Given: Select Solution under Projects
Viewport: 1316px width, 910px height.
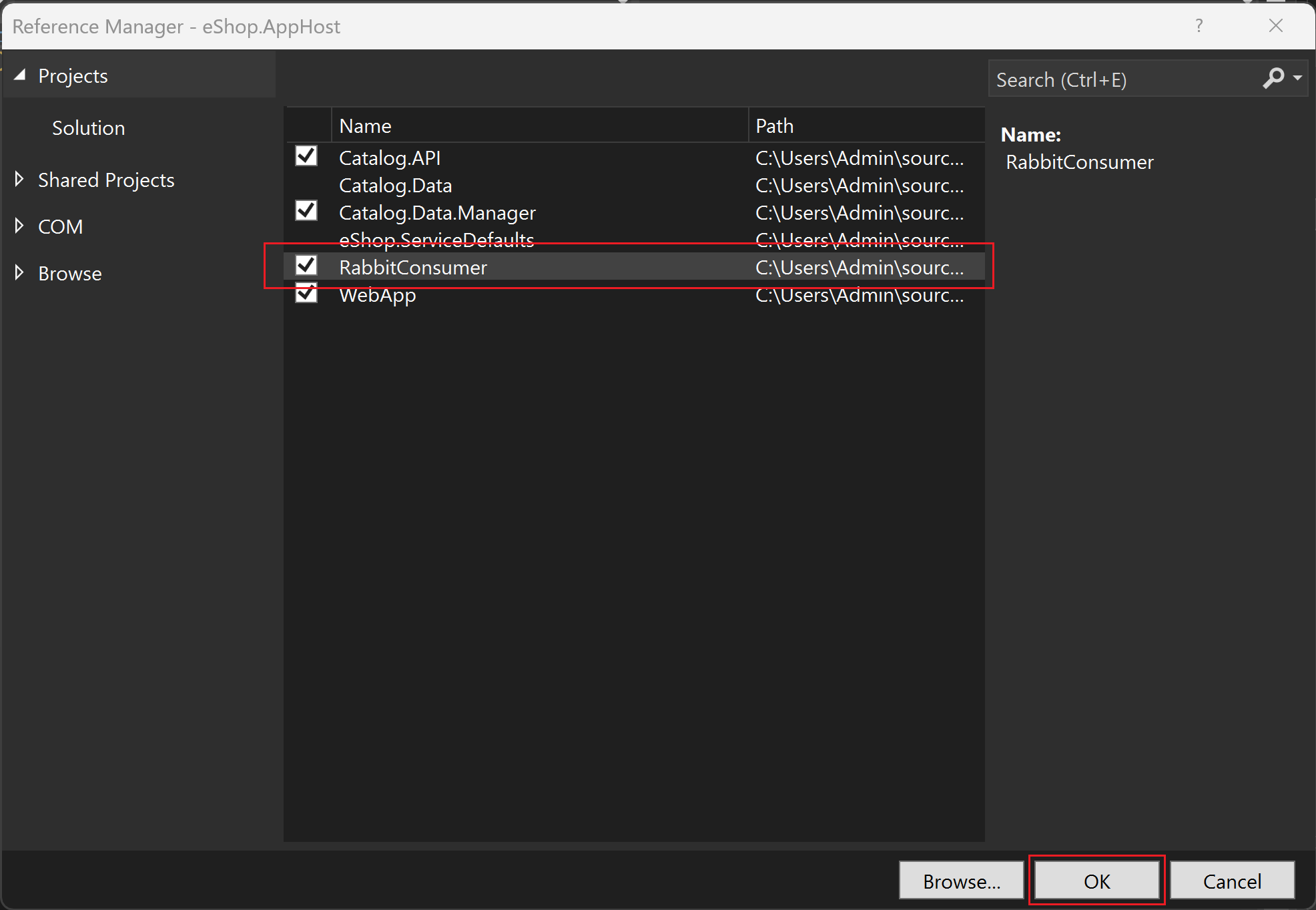Looking at the screenshot, I should [88, 128].
